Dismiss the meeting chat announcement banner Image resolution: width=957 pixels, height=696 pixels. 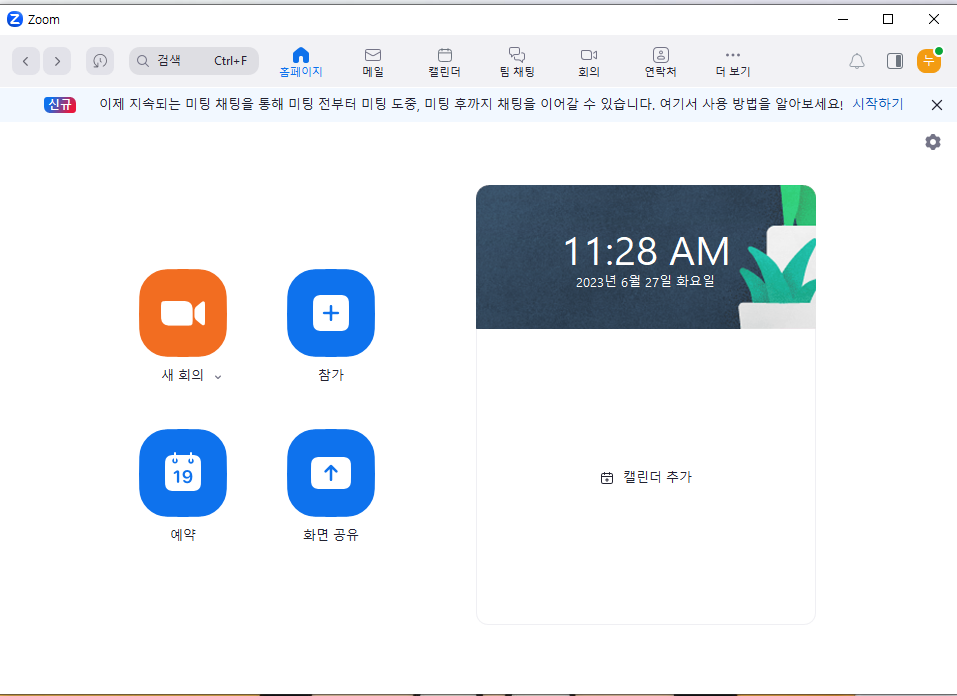(x=936, y=104)
